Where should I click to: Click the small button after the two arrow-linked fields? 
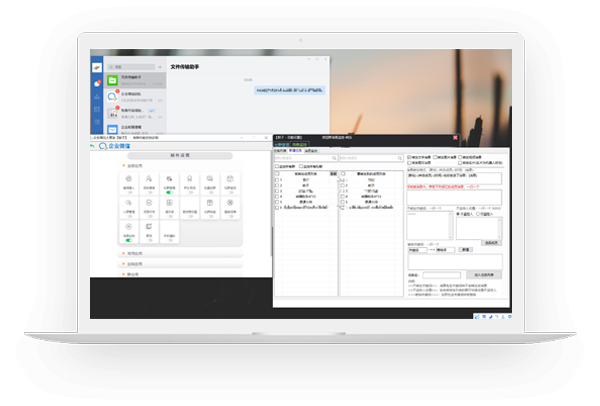click(466, 250)
